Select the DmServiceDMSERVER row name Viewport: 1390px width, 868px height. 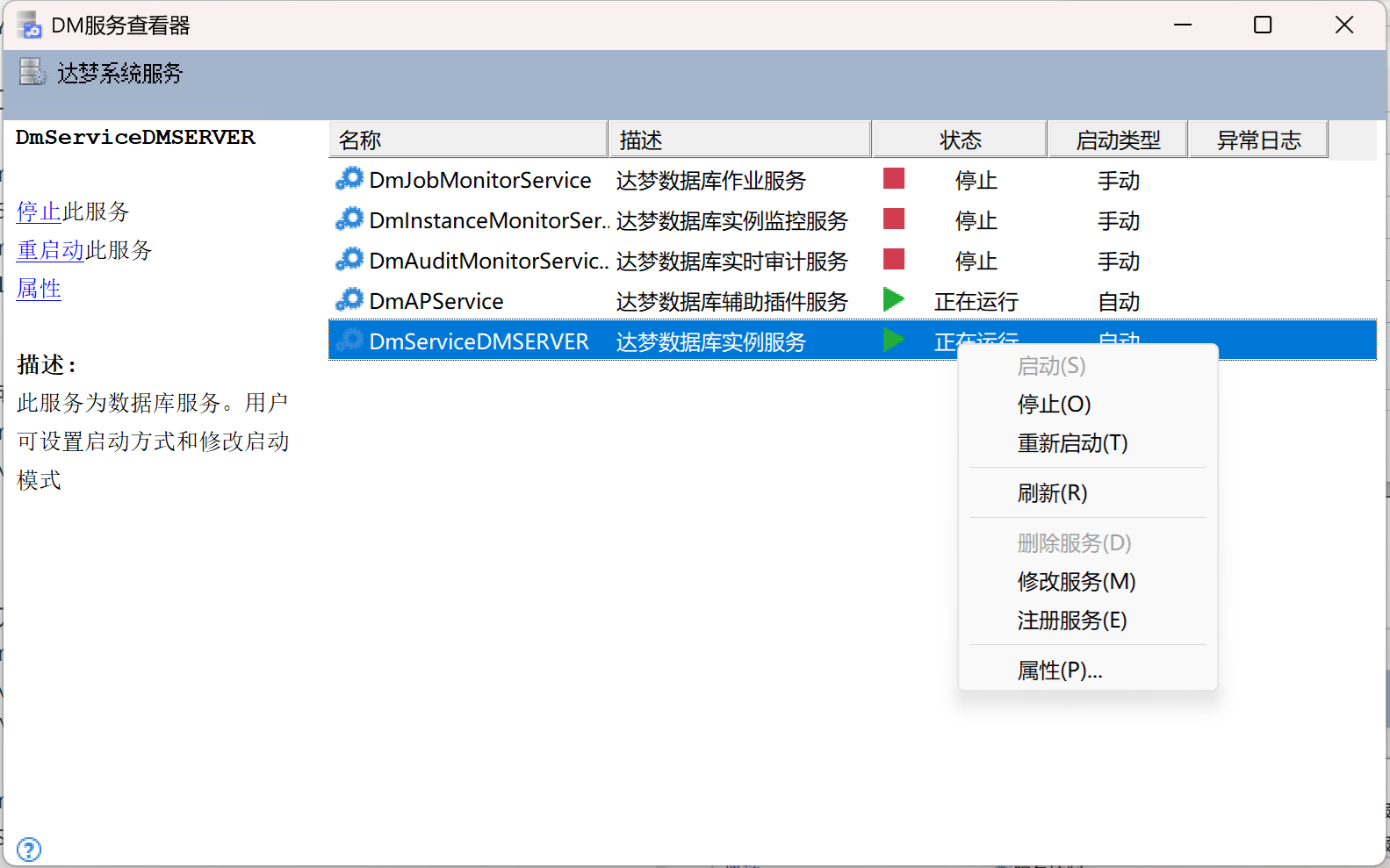(x=479, y=341)
